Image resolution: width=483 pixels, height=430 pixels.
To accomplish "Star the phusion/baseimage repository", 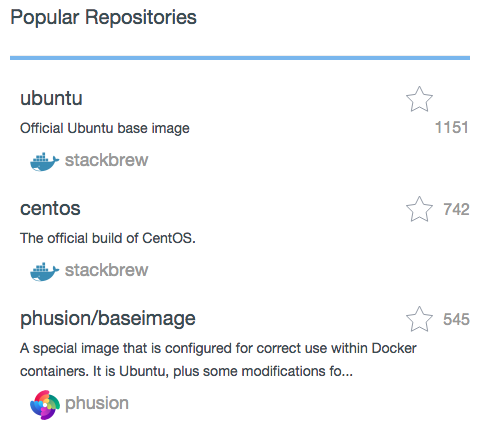I will [419, 319].
